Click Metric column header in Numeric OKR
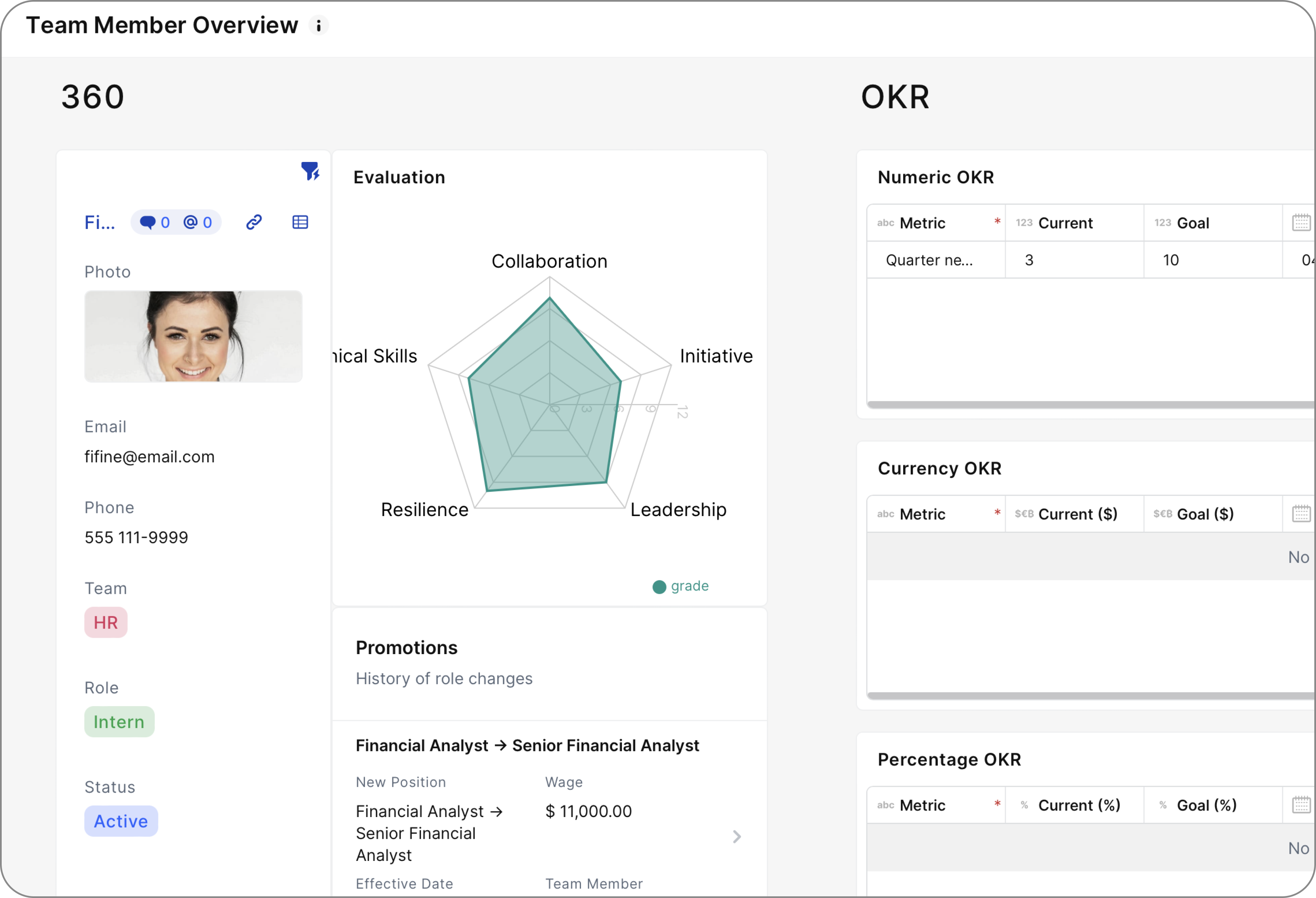 [923, 223]
